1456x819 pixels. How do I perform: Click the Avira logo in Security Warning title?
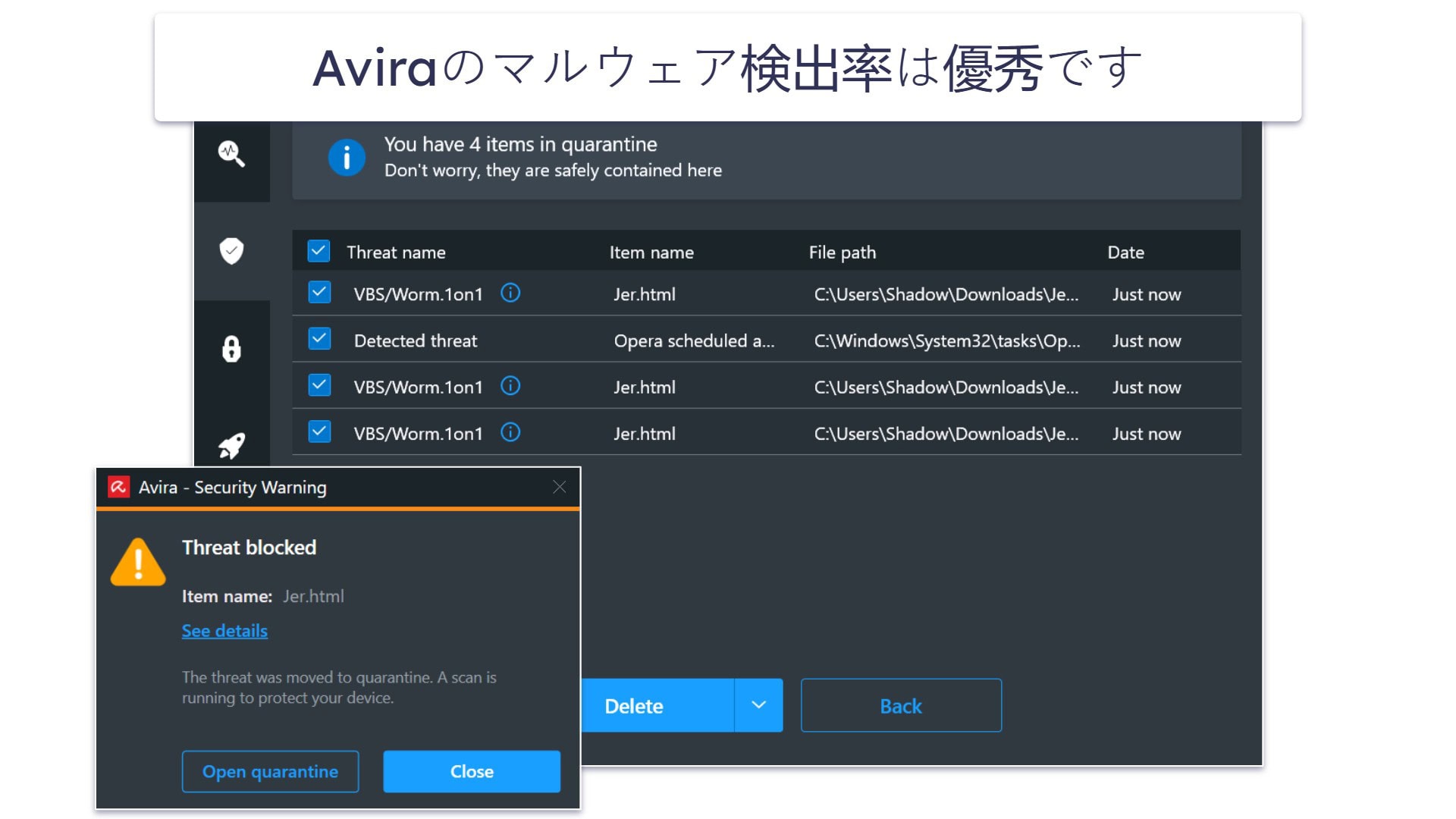118,487
